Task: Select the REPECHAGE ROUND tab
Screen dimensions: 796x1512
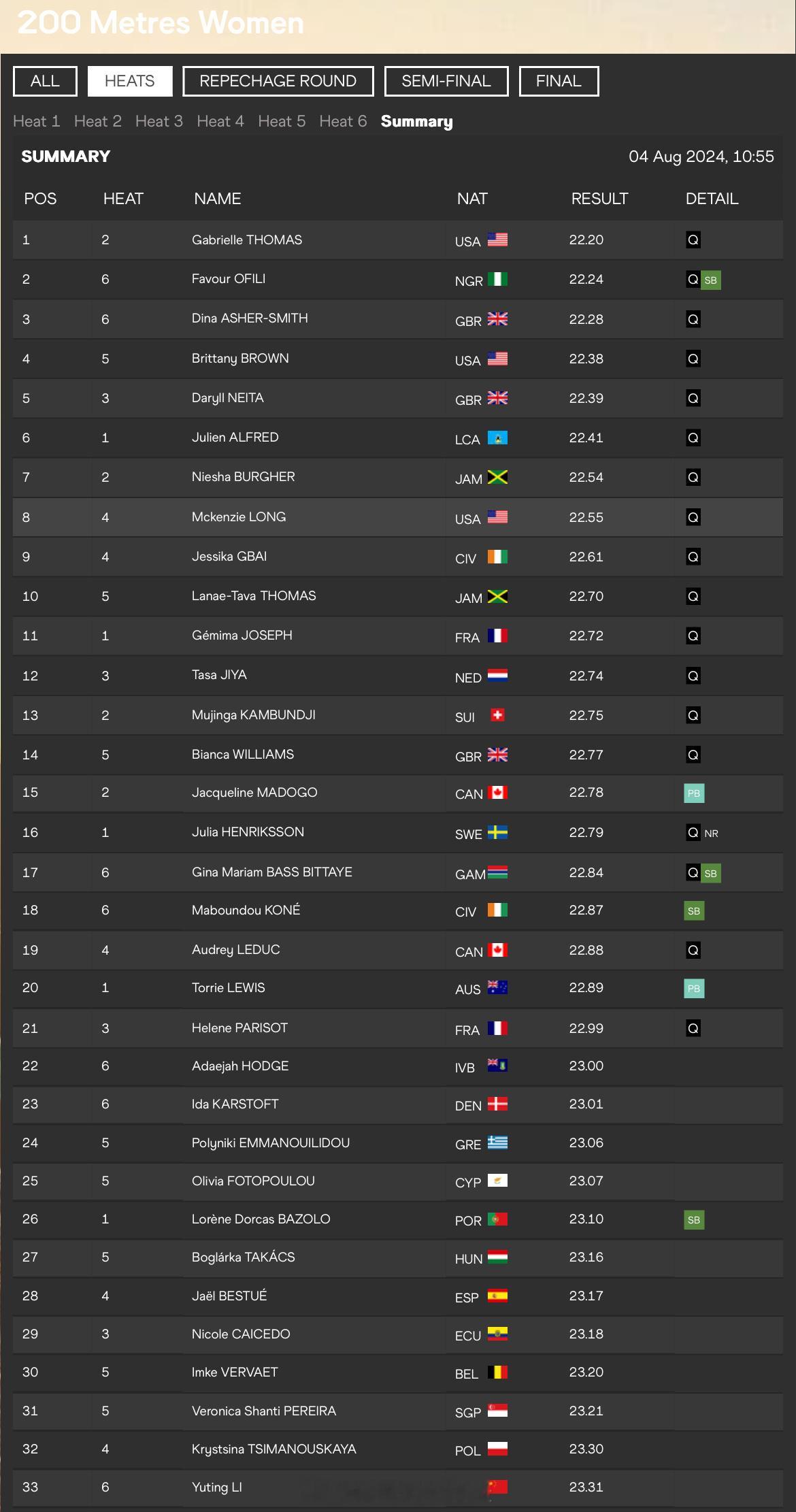Action: coord(278,81)
